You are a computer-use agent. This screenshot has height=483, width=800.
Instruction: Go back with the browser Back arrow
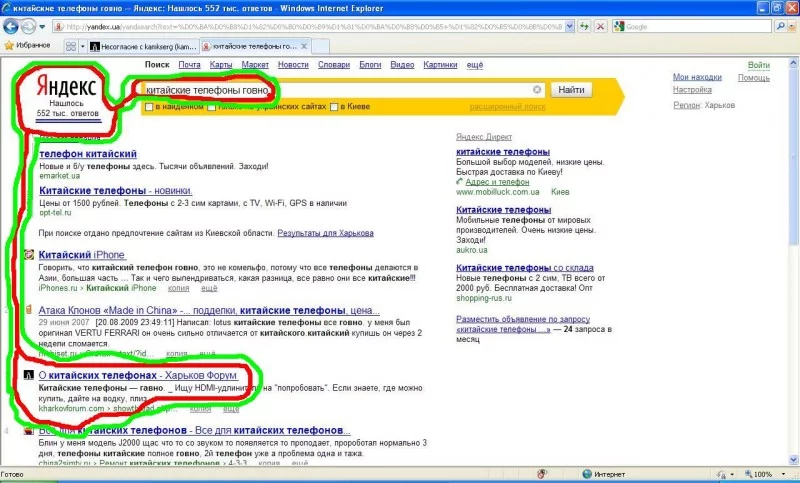tap(11, 26)
